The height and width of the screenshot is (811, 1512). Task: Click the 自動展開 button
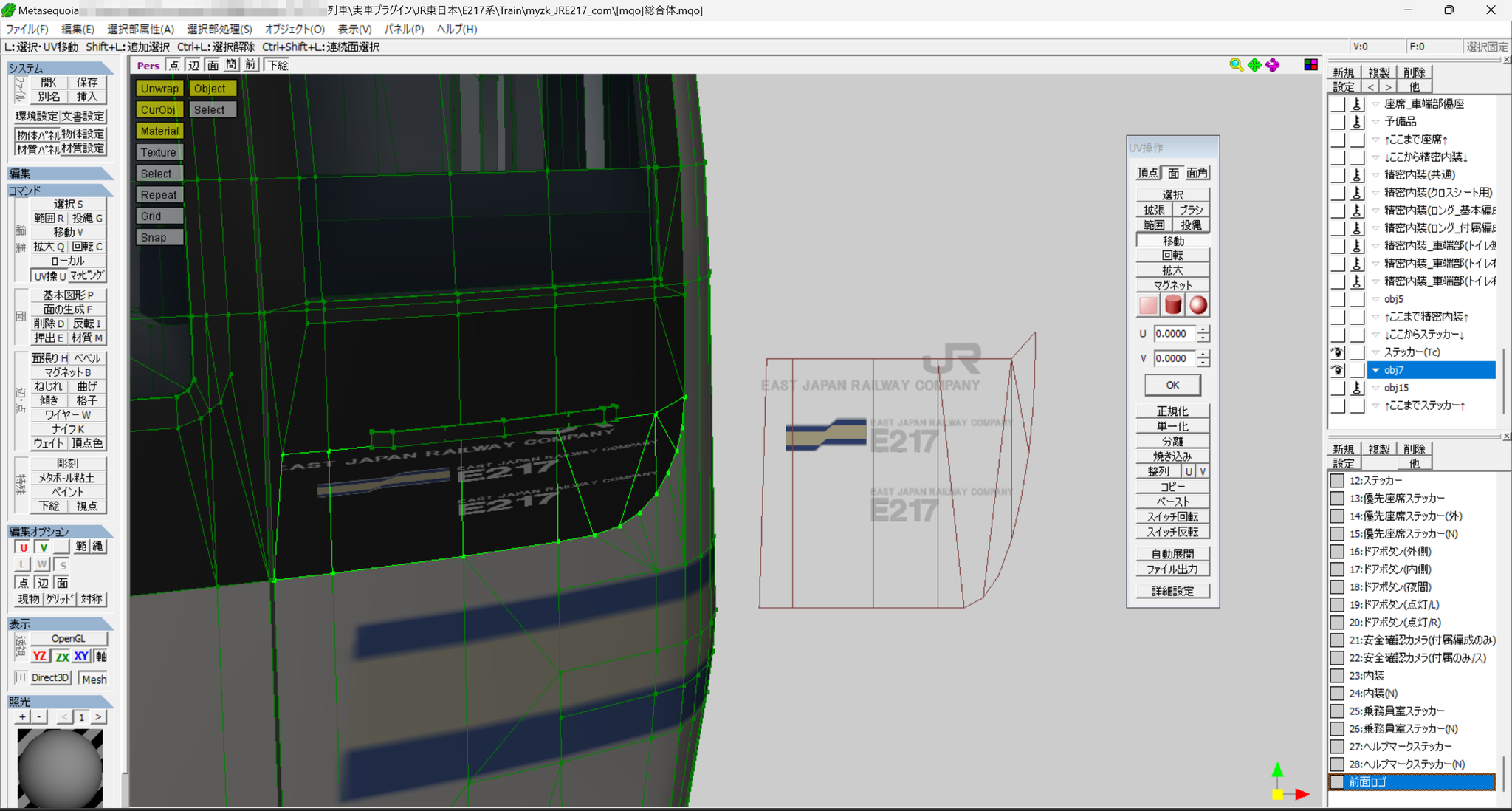(x=1172, y=554)
